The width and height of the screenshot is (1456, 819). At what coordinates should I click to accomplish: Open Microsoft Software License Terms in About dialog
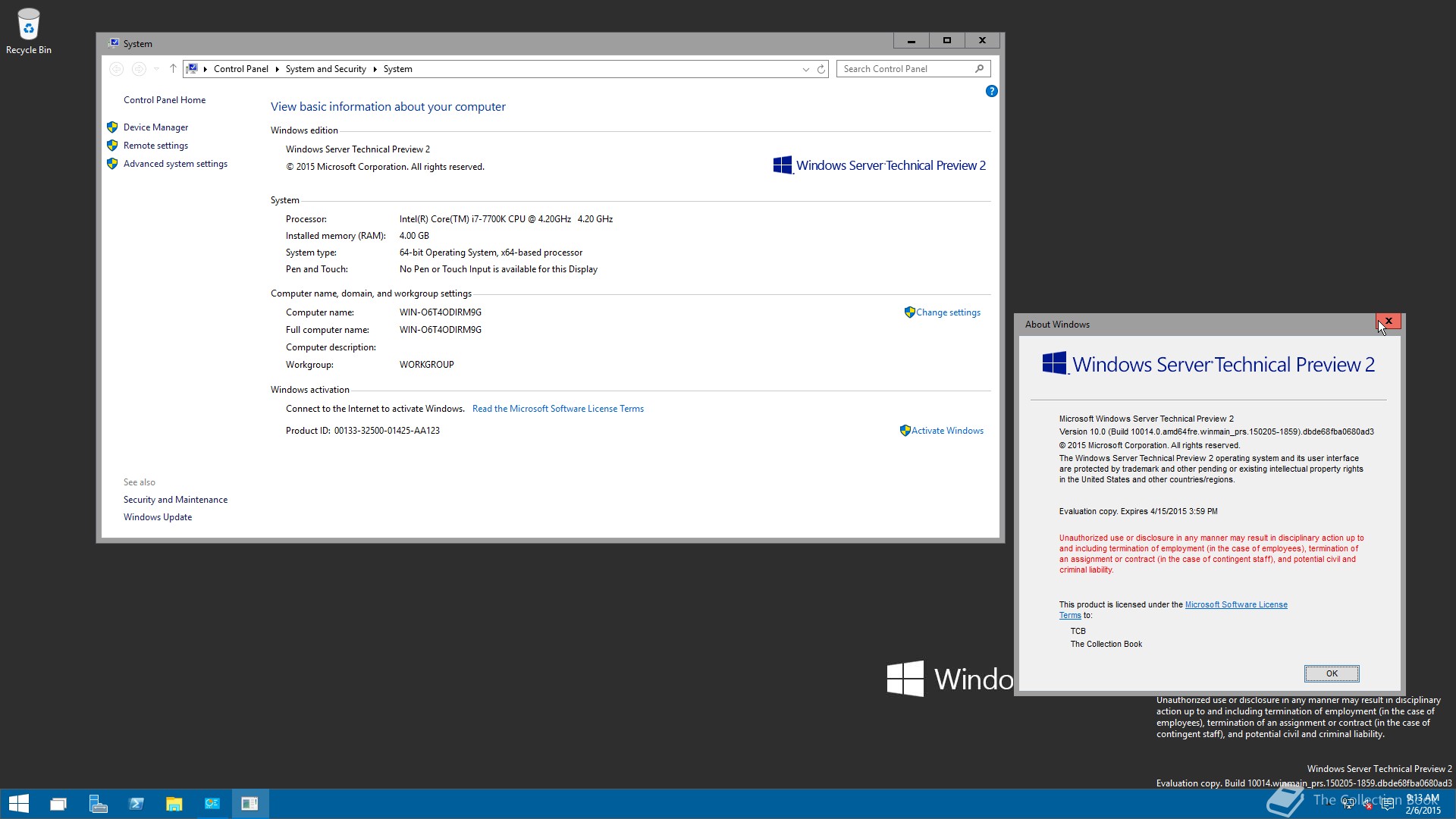[1236, 604]
